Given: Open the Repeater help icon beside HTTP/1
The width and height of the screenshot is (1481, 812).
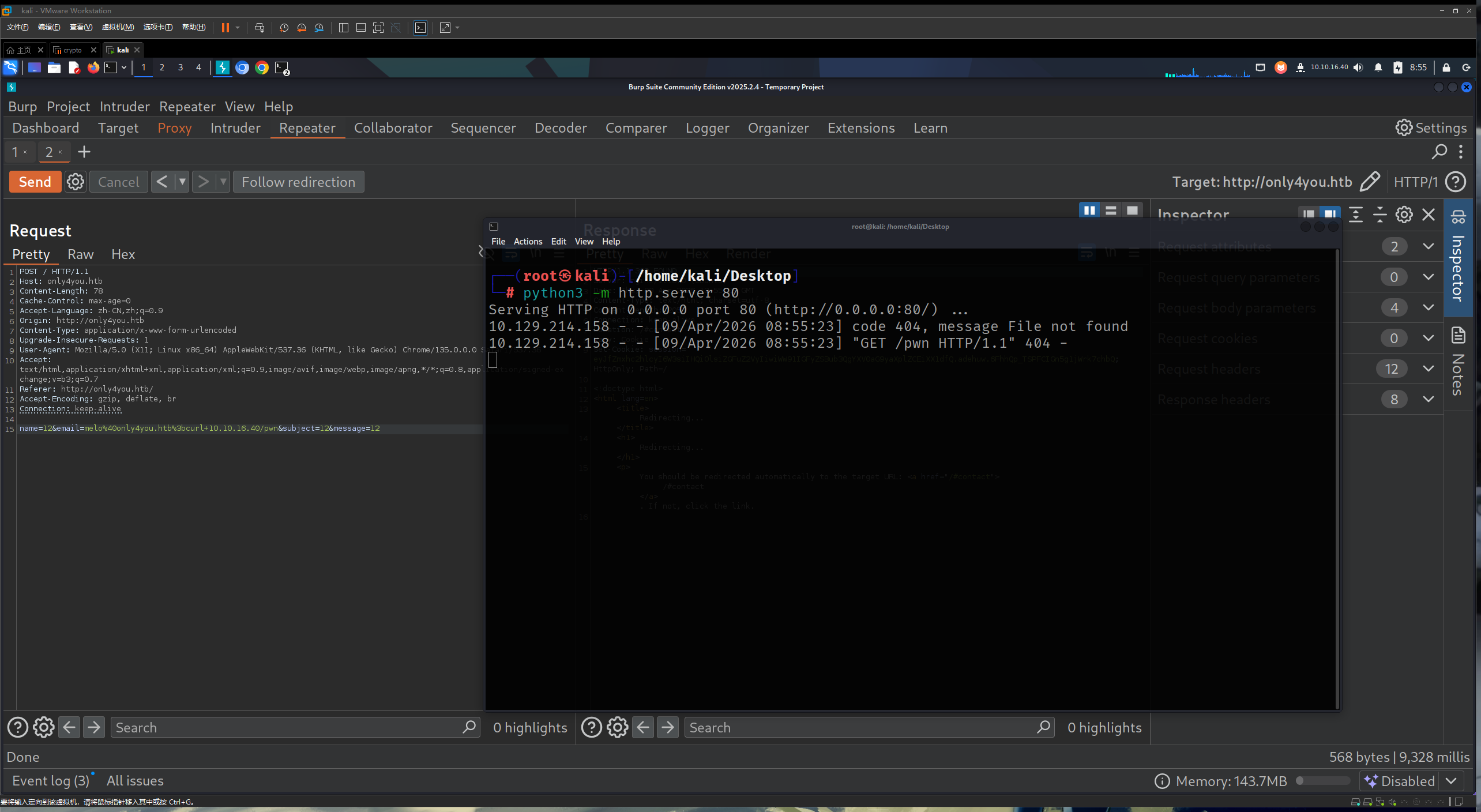Looking at the screenshot, I should 1456,182.
